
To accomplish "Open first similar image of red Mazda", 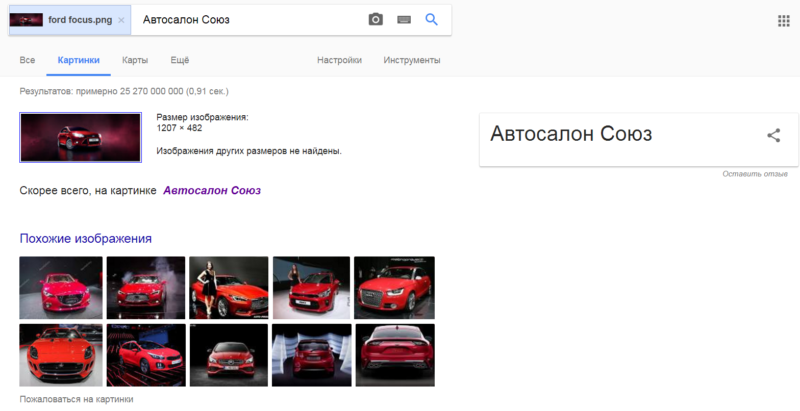I will [61, 288].
